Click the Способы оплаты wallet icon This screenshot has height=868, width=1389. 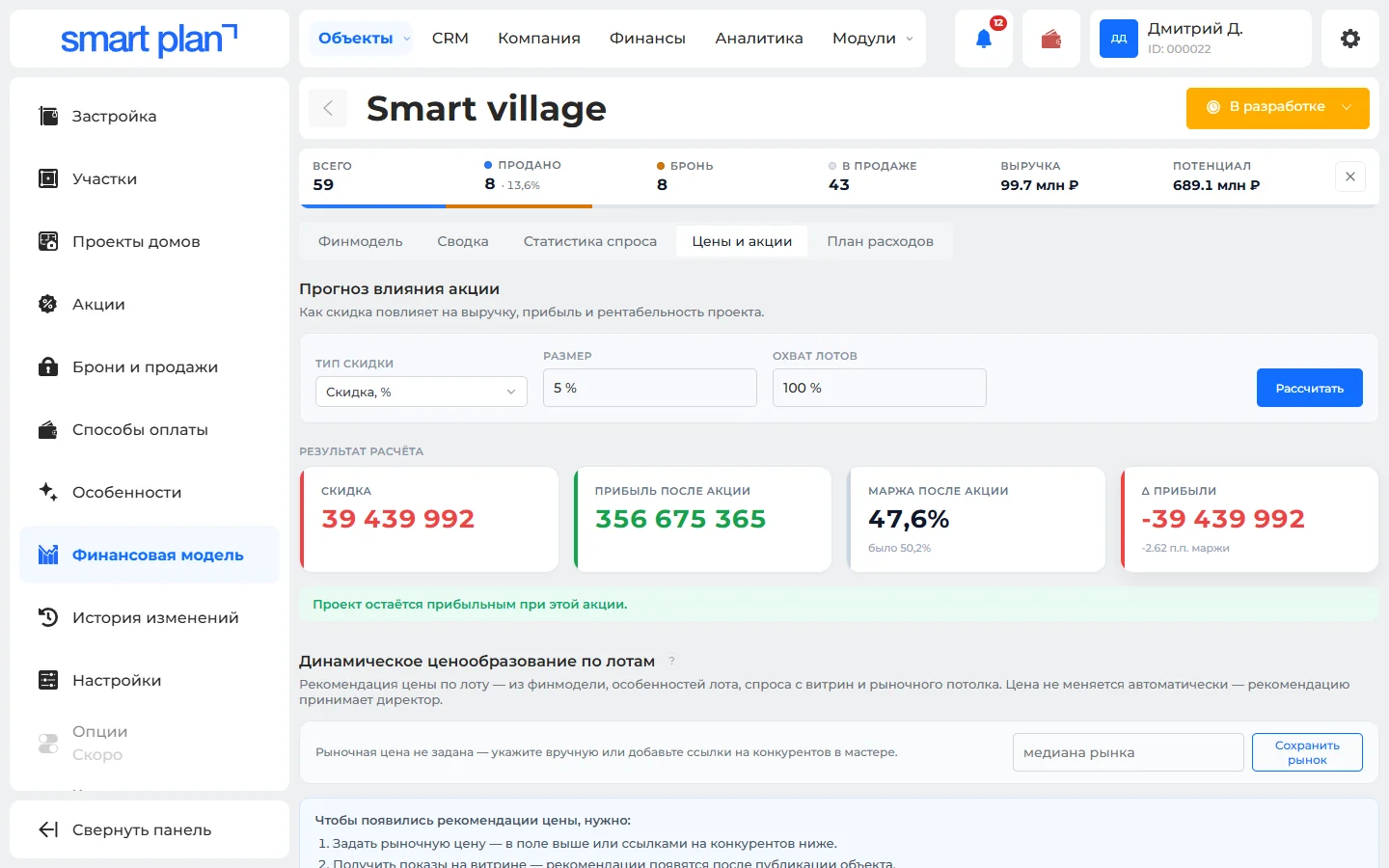tap(47, 429)
